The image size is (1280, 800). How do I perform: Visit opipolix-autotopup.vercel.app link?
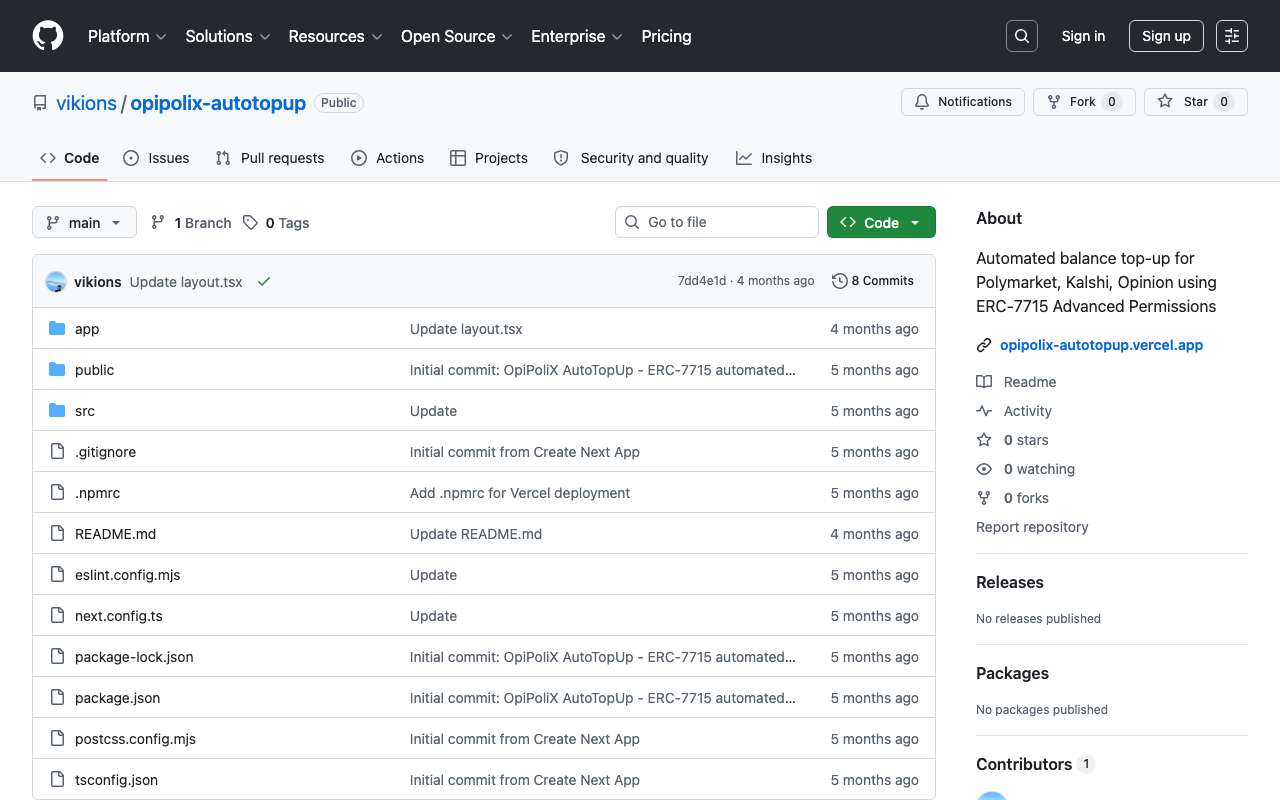coord(1101,345)
